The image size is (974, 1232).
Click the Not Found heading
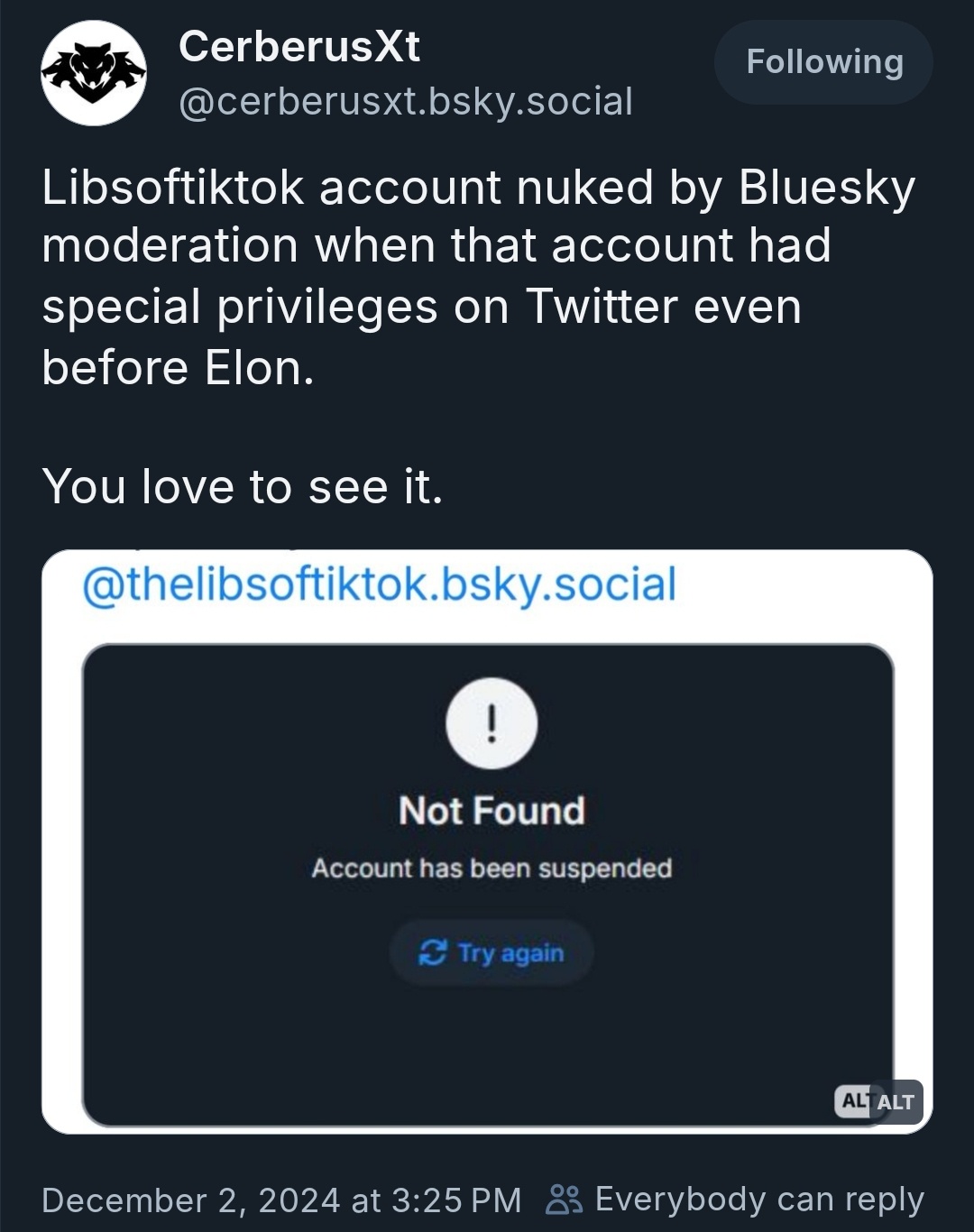pos(492,811)
